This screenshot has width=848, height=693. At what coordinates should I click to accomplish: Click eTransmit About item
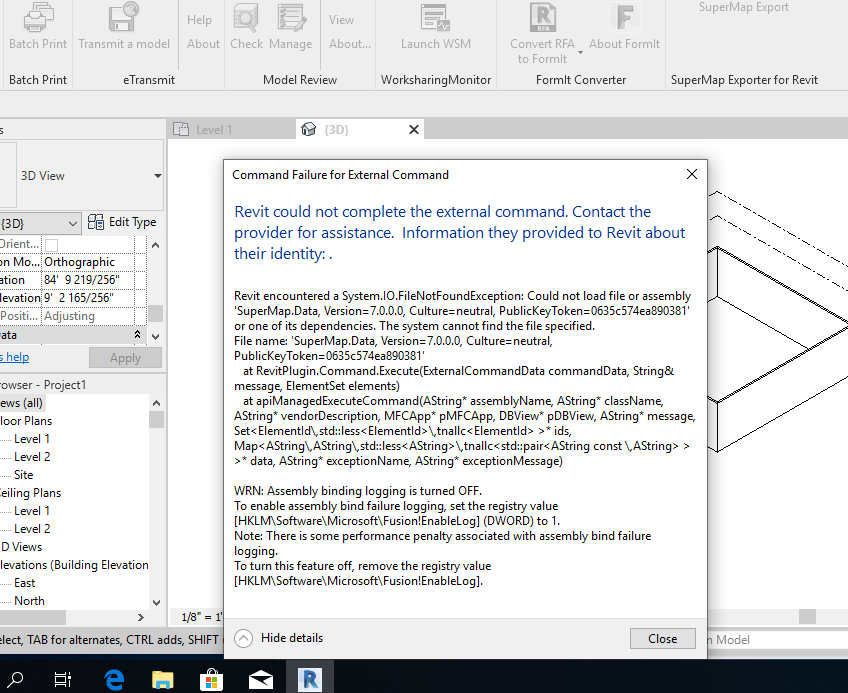coord(203,44)
